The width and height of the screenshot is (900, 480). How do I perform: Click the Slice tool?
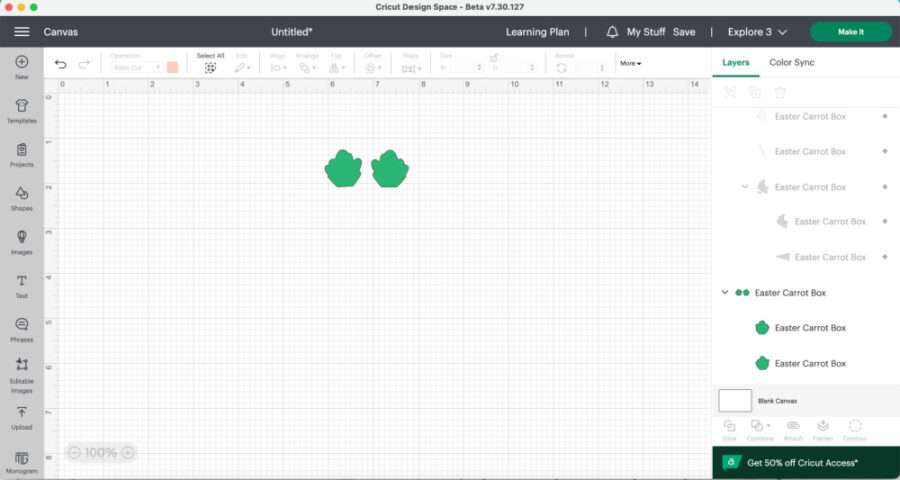click(x=729, y=427)
